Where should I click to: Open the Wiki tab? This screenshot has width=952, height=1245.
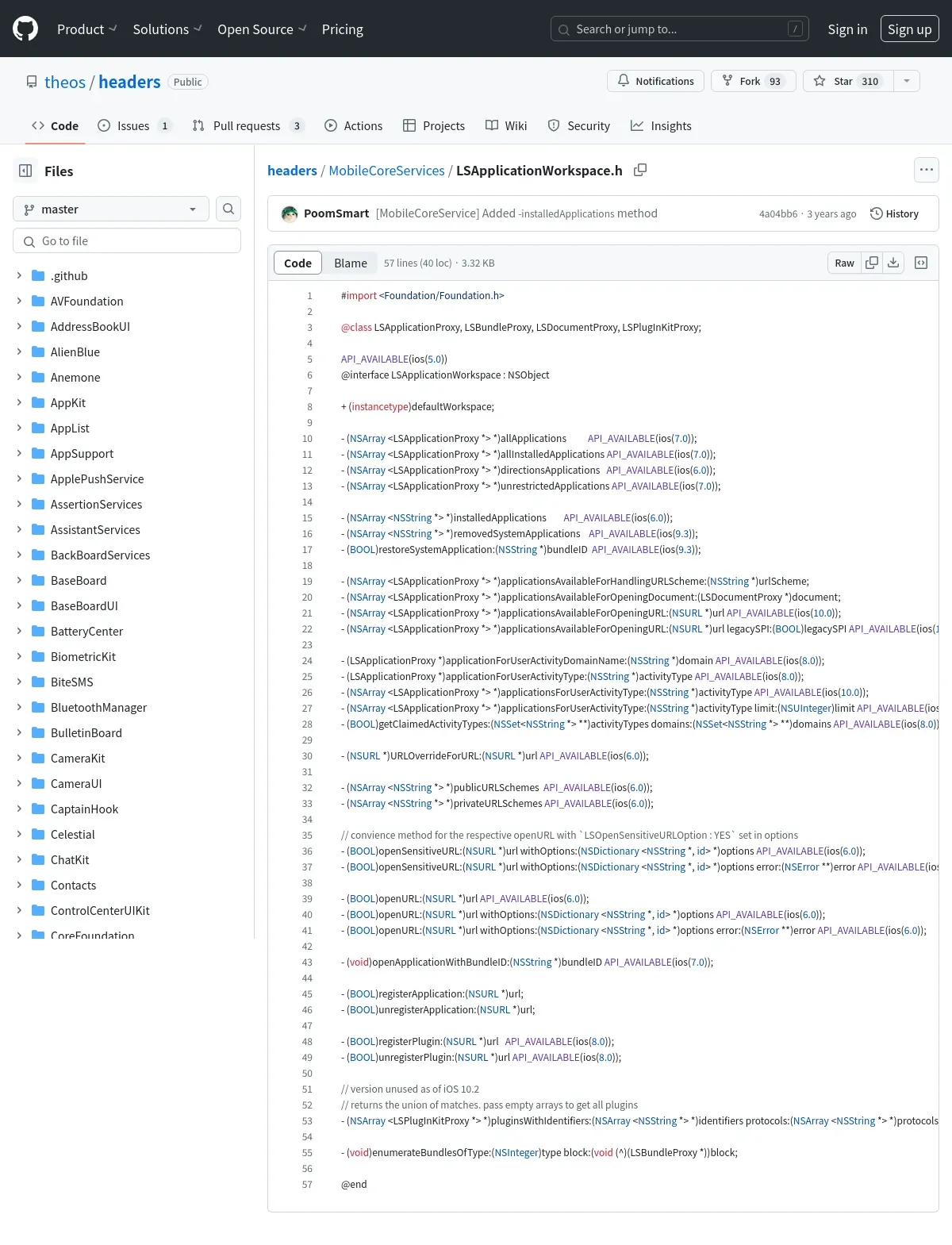[506, 125]
